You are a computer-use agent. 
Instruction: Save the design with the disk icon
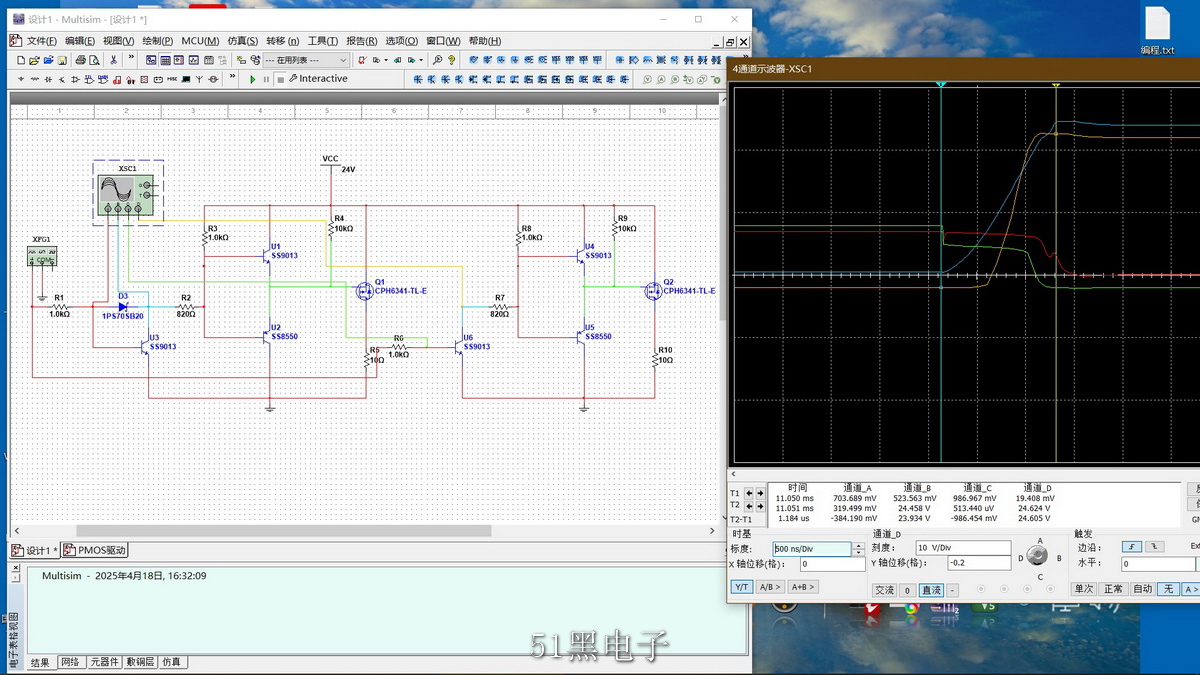62,60
